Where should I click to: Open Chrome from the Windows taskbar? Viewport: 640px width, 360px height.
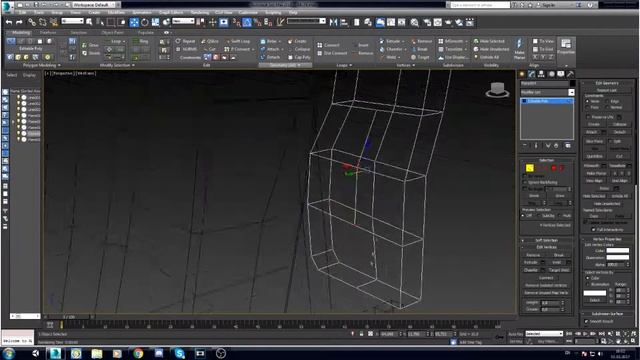138,353
